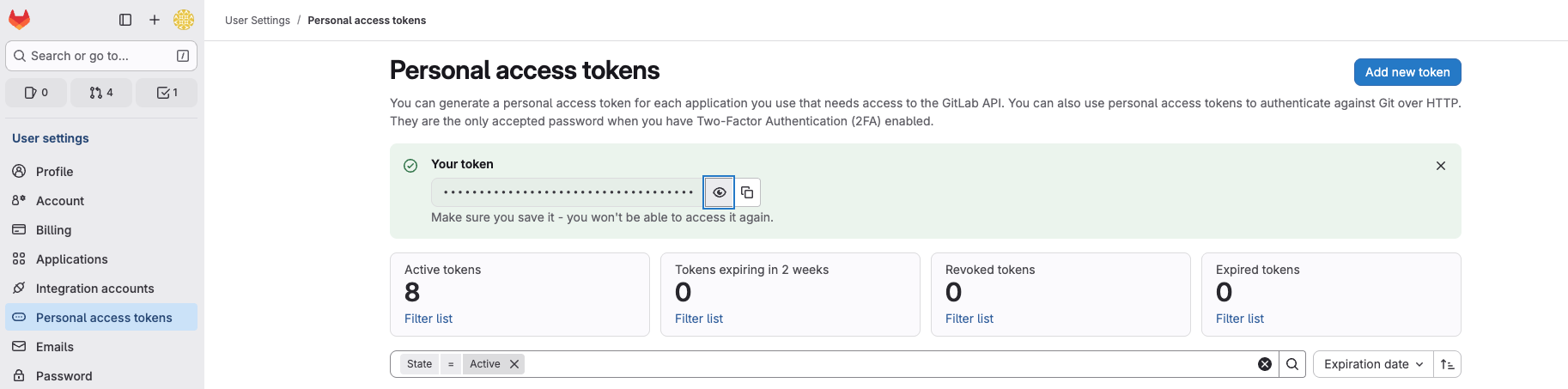Remove the Active state filter chip

coord(514,364)
